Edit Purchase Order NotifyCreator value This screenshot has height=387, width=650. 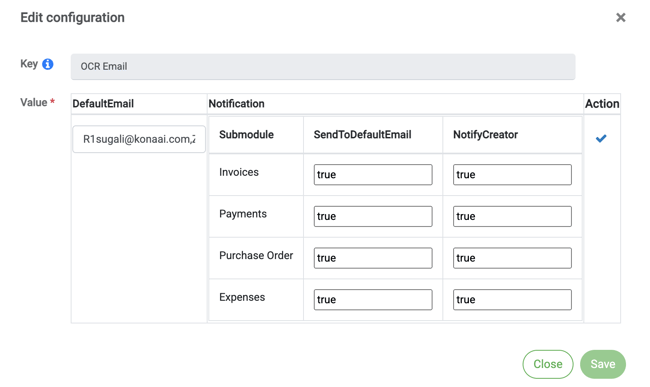[x=512, y=258]
